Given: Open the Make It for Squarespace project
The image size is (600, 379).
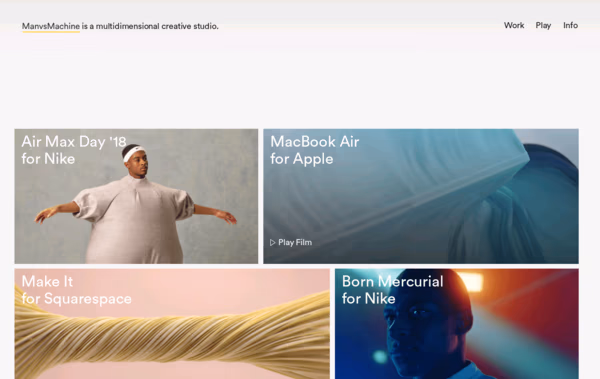Looking at the screenshot, I should (172, 324).
